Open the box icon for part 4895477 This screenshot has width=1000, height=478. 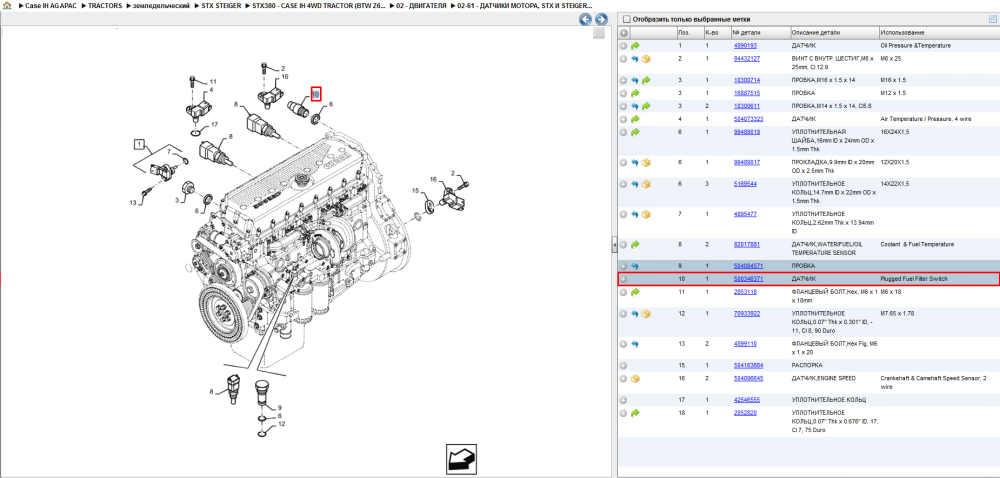coord(645,214)
